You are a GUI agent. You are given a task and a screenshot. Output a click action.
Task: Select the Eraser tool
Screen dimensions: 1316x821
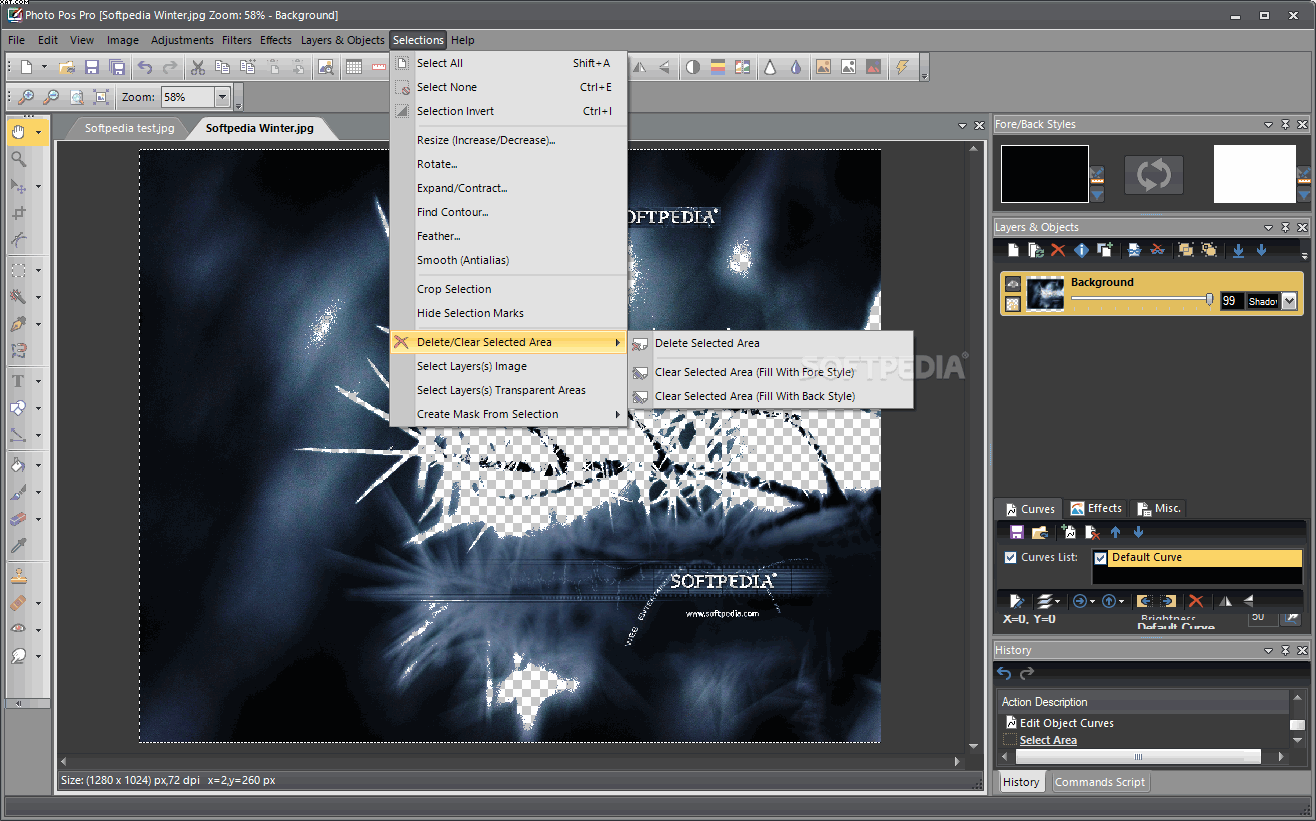click(18, 519)
